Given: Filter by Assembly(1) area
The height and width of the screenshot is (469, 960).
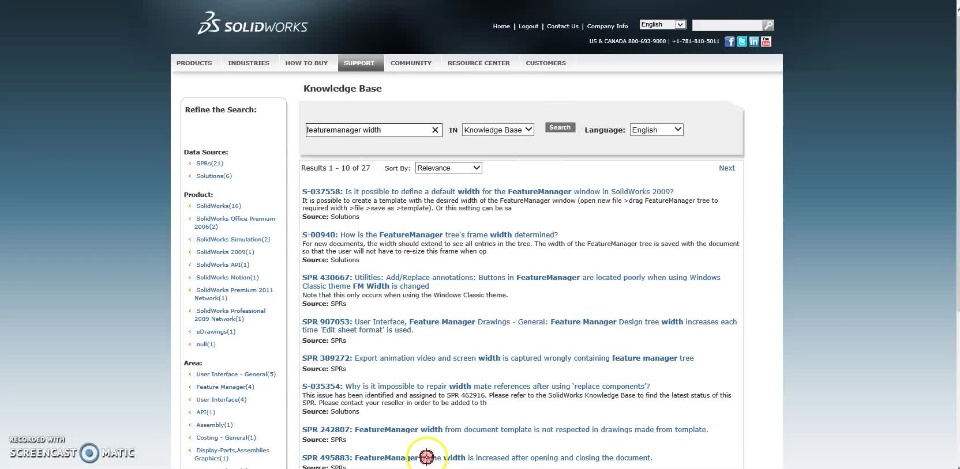Looking at the screenshot, I should coord(214,425).
